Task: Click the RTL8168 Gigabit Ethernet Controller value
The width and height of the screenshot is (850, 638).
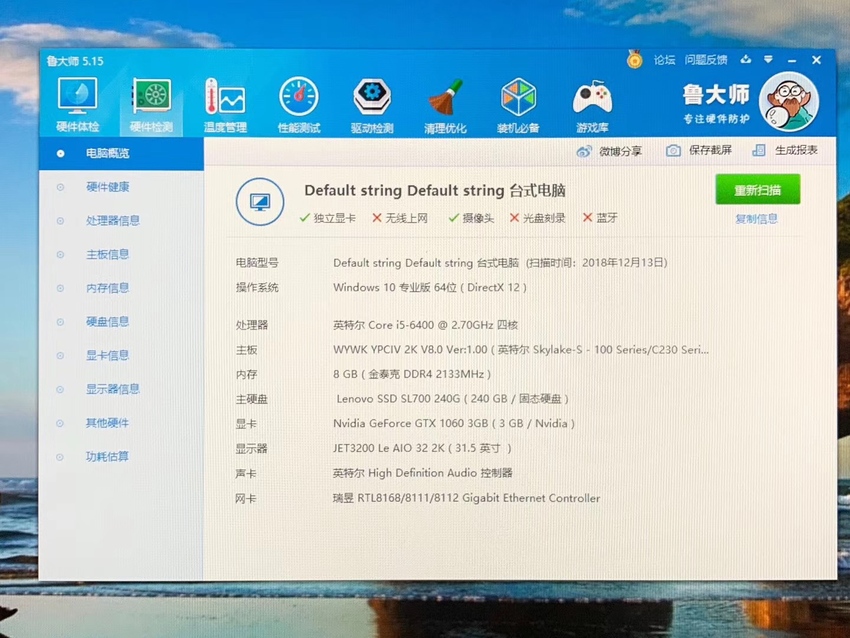Action: pyautogui.click(x=467, y=498)
